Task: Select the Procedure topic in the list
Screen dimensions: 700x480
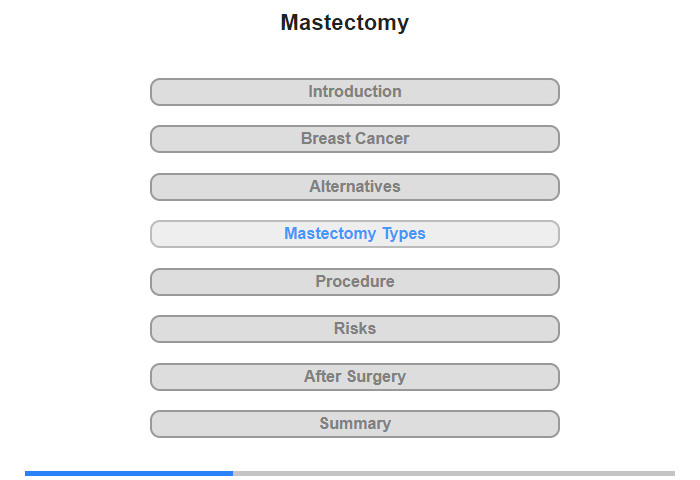Action: (354, 282)
